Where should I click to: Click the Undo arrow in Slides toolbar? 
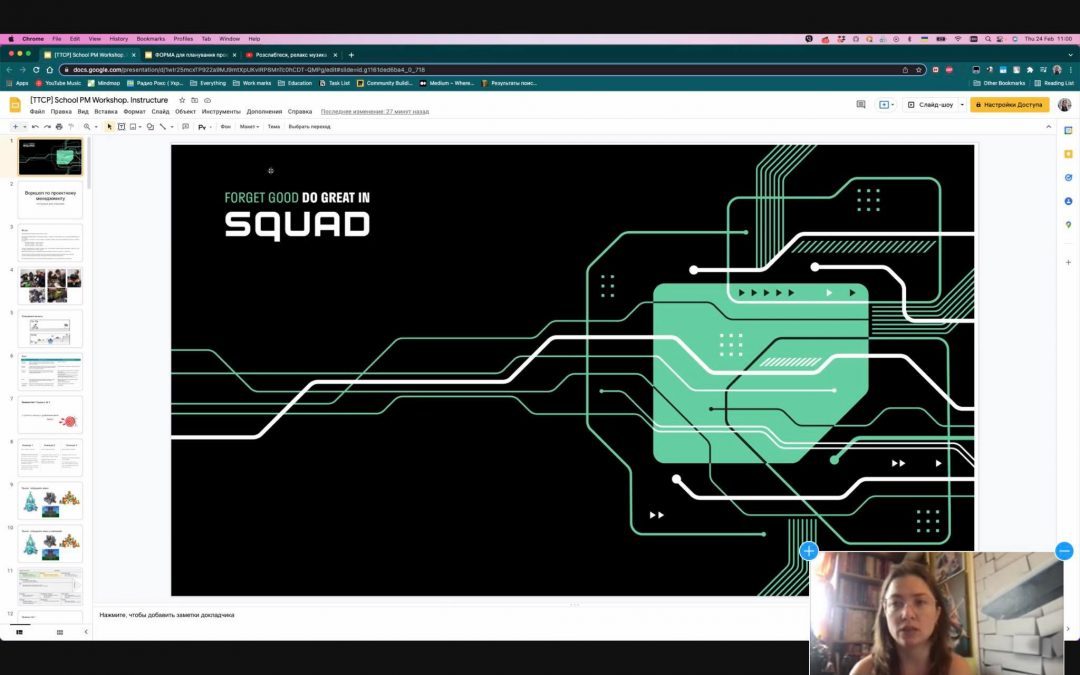(x=35, y=127)
